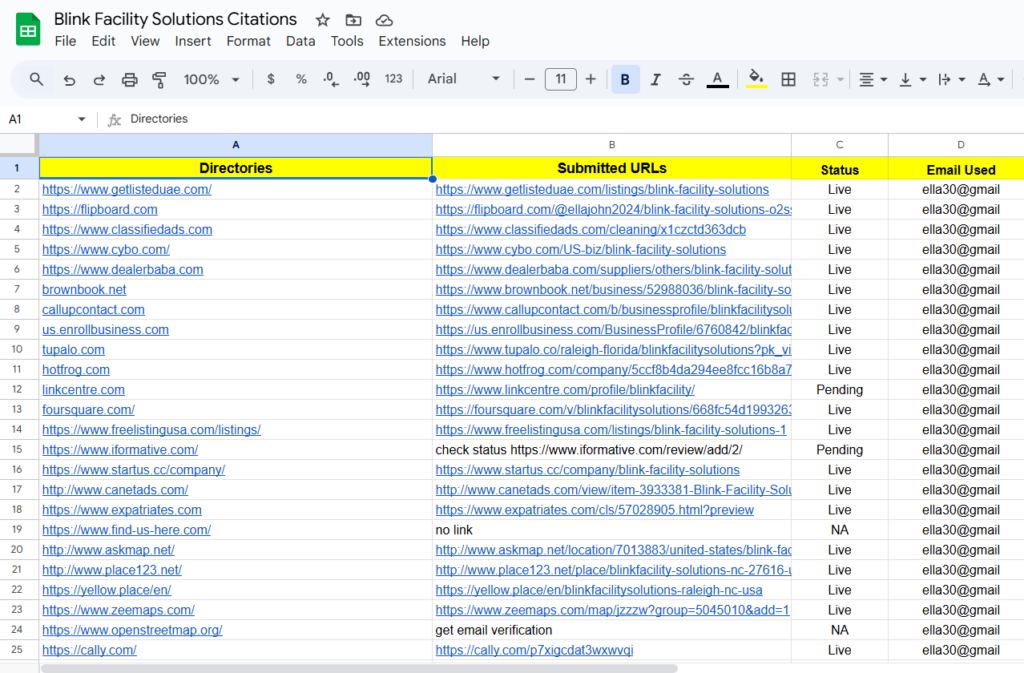
Task: Open the Extensions menu
Action: [412, 41]
